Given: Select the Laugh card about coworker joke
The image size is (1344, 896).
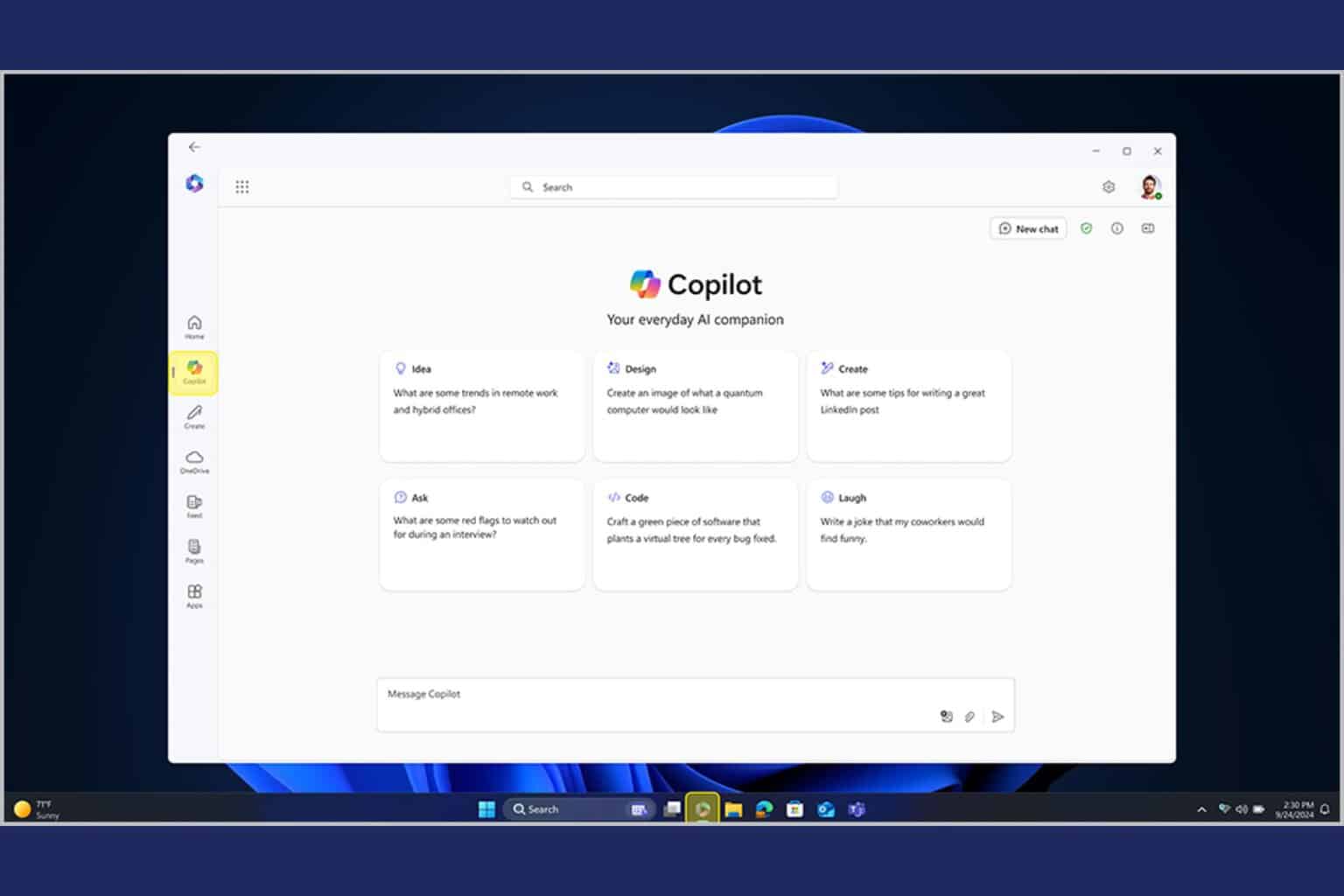Looking at the screenshot, I should pos(909,535).
